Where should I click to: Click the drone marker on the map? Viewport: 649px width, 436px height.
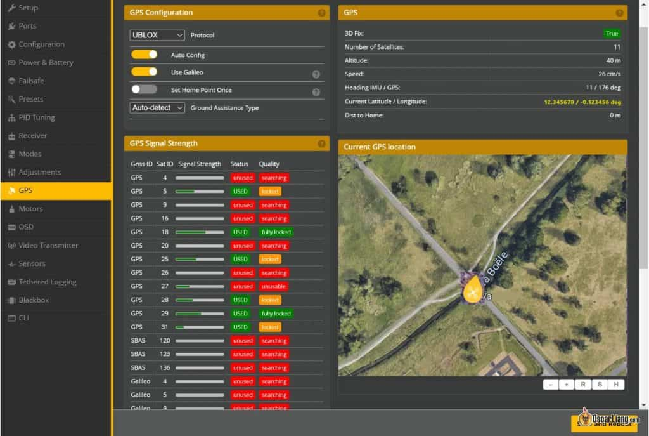pyautogui.click(x=472, y=289)
